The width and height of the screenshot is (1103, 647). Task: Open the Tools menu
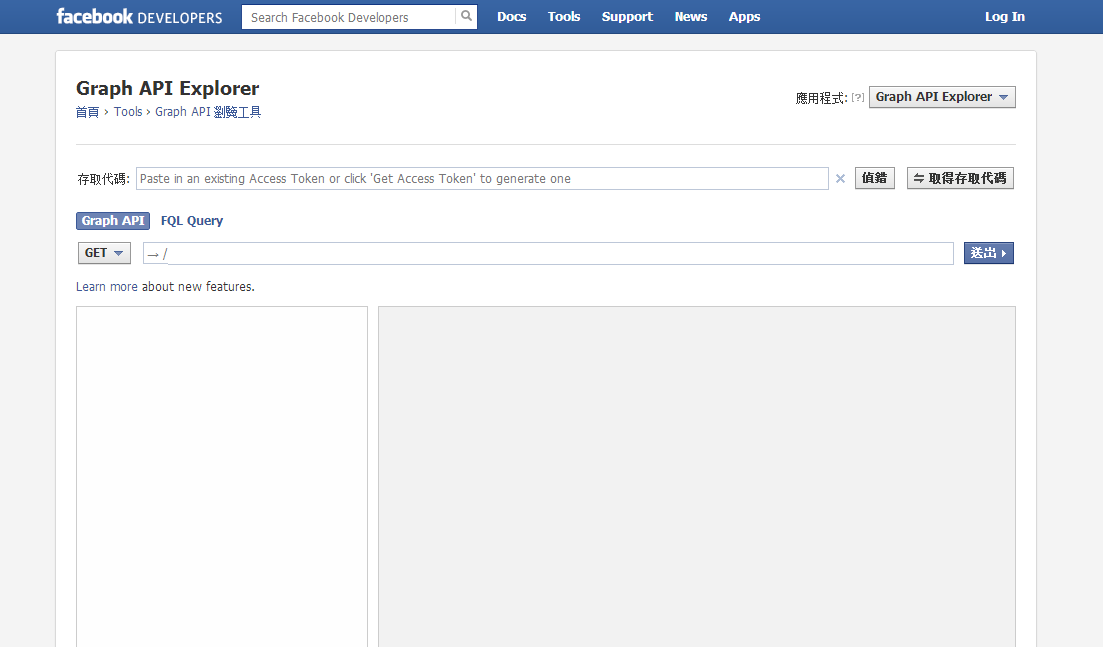tap(564, 17)
